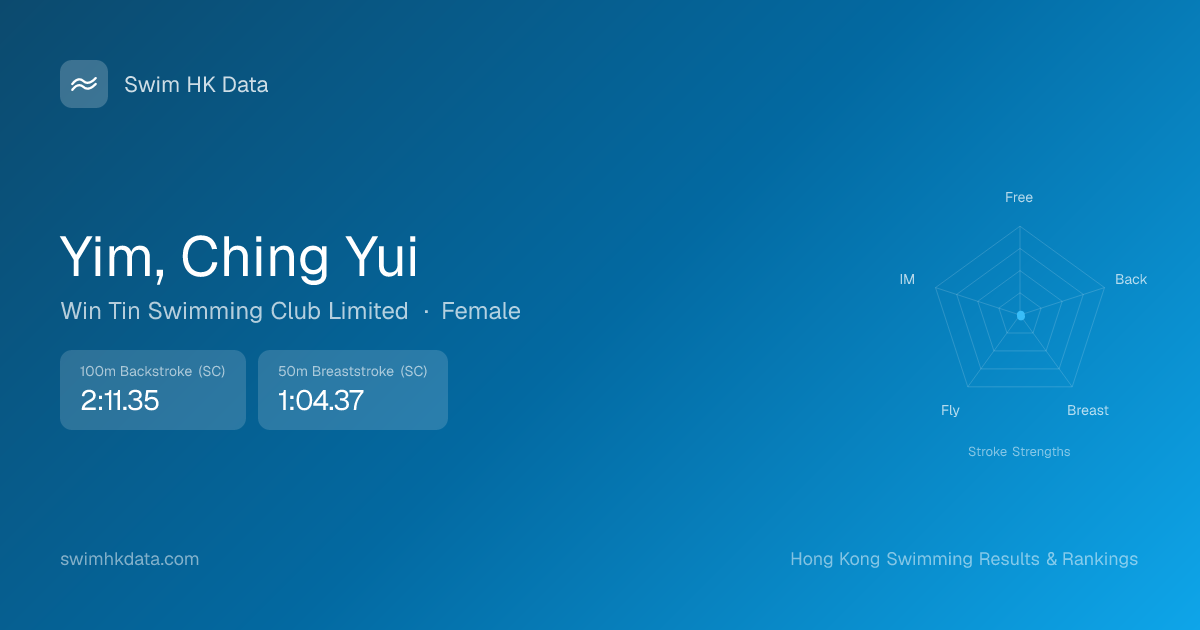1200x630 pixels.
Task: Click the 50m Breaststroke (SC) label text
Action: pyautogui.click(x=353, y=371)
